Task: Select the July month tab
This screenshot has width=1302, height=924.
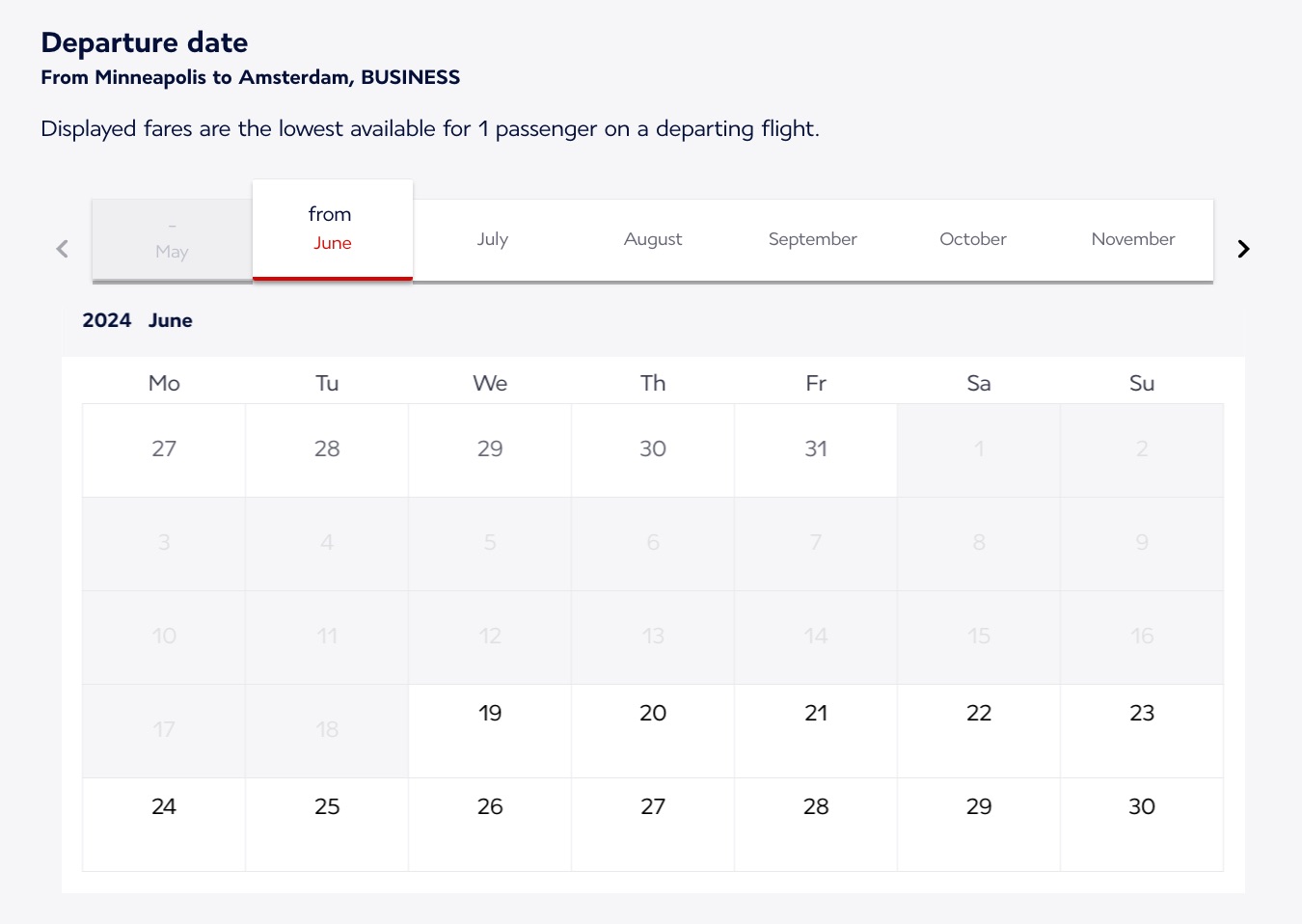Action: tap(492, 239)
